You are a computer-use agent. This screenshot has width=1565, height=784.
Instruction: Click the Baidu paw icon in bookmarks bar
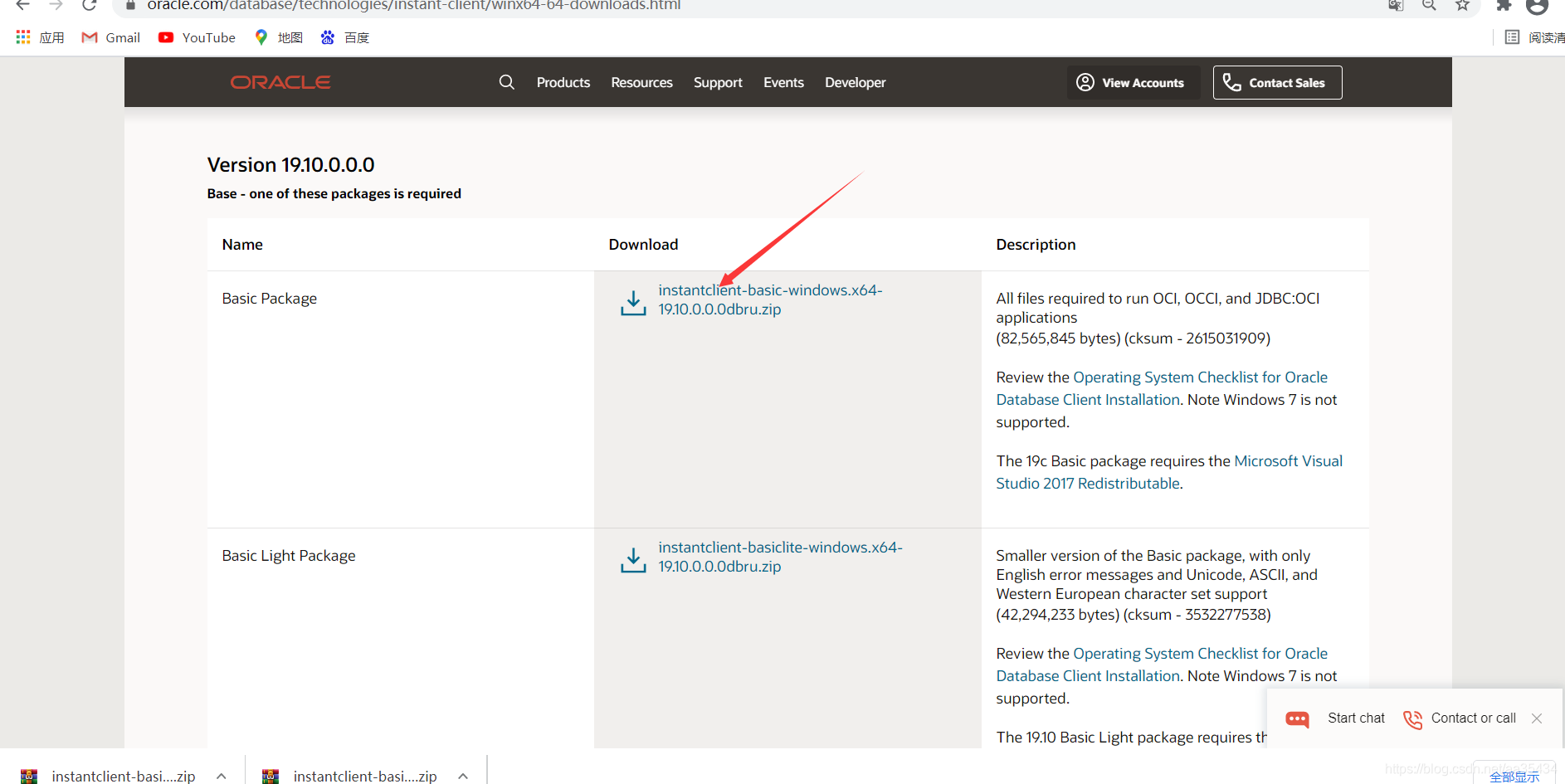pyautogui.click(x=328, y=37)
